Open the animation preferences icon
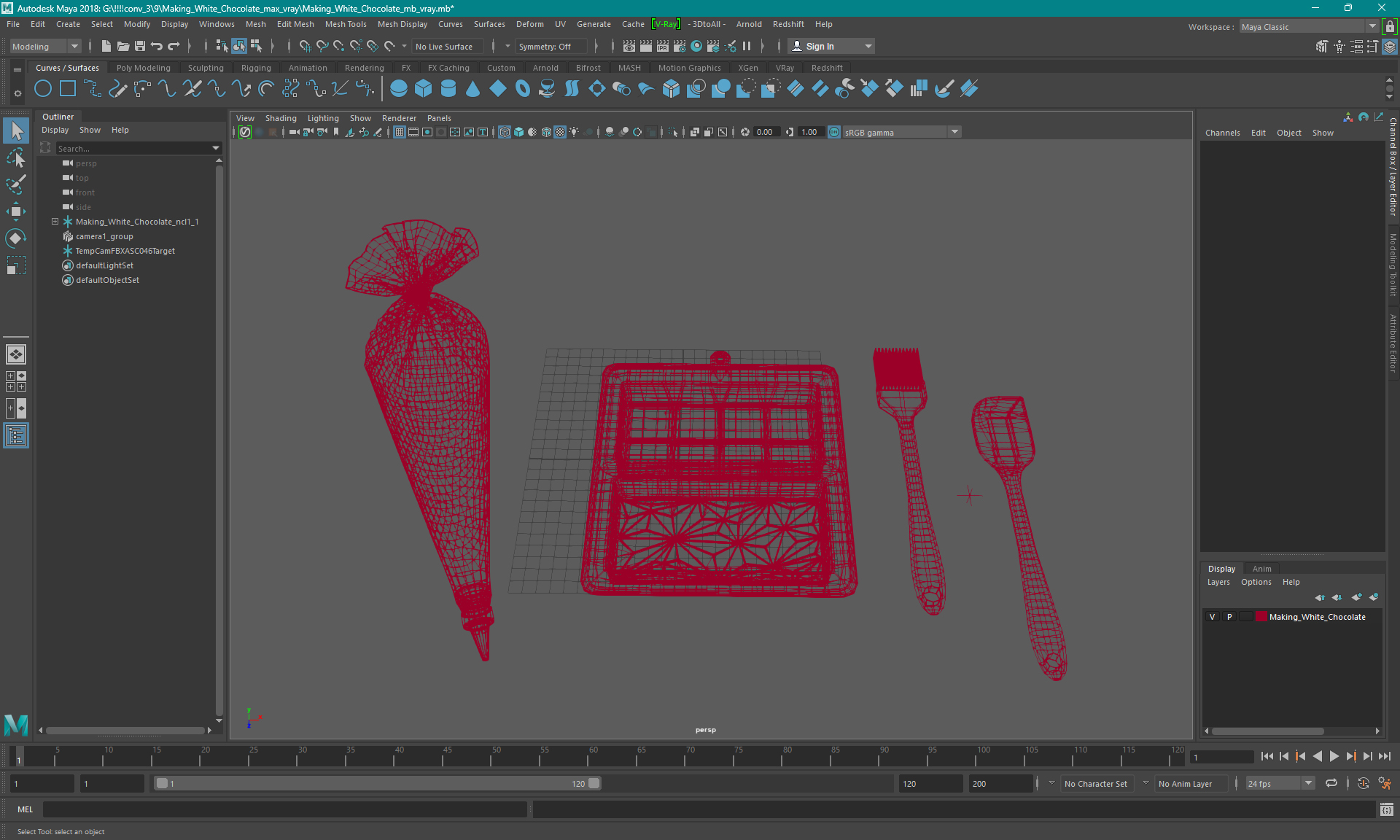1400x840 pixels. tap(1385, 783)
